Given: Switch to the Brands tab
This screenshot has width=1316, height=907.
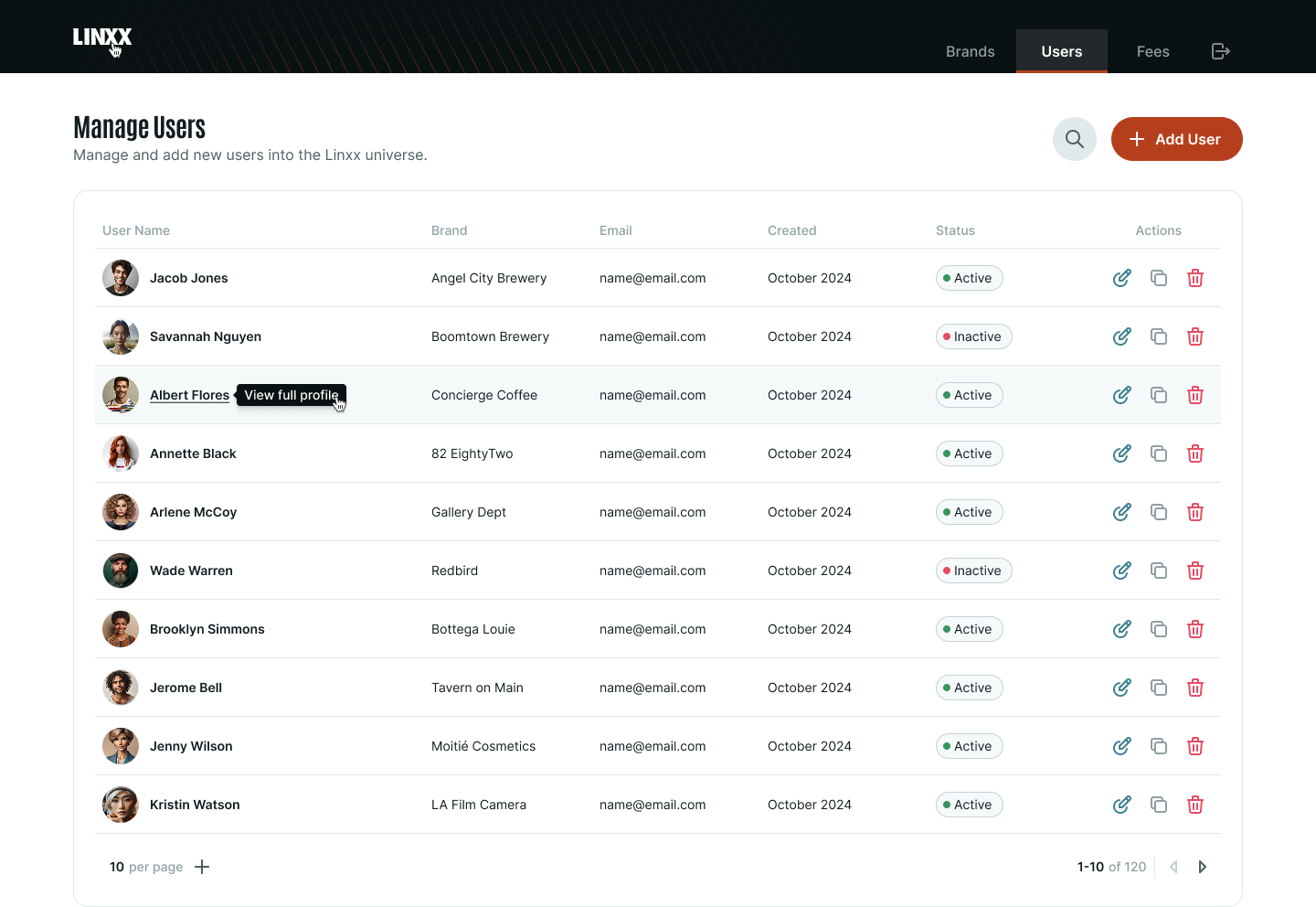Looking at the screenshot, I should pyautogui.click(x=970, y=51).
